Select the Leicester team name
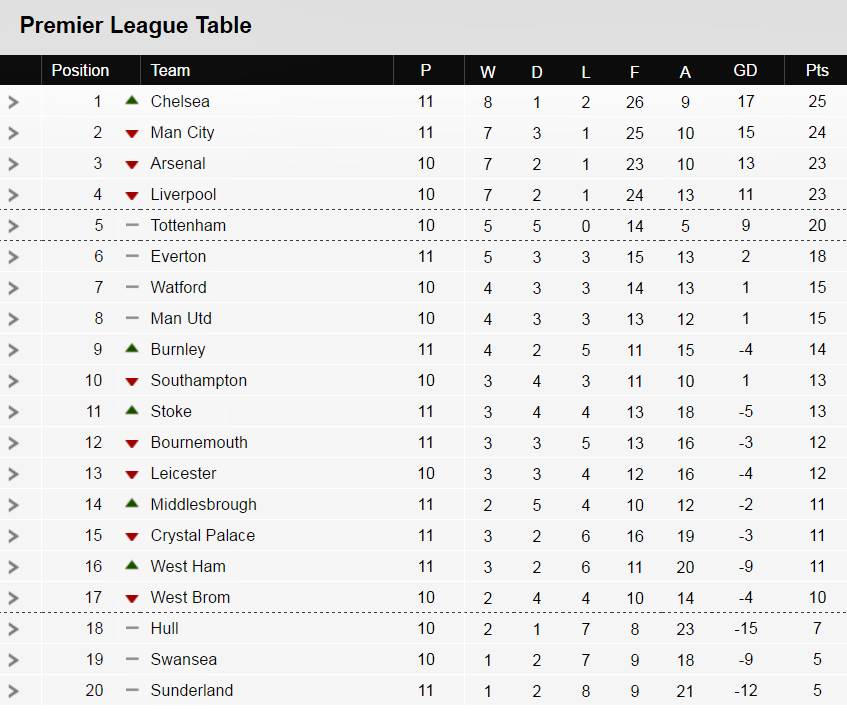 (183, 473)
